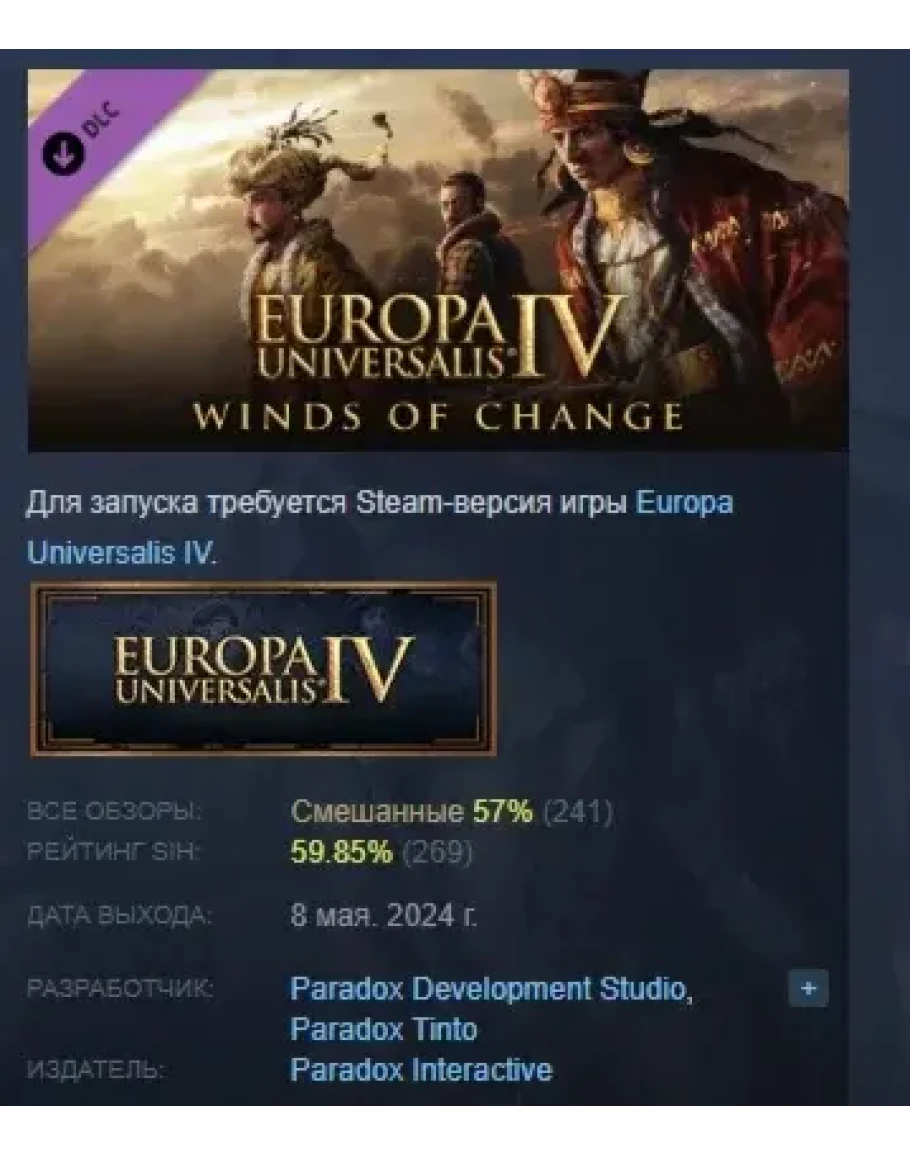
Task: Click the 59.85% SIH rating value
Action: pyautogui.click(x=342, y=852)
